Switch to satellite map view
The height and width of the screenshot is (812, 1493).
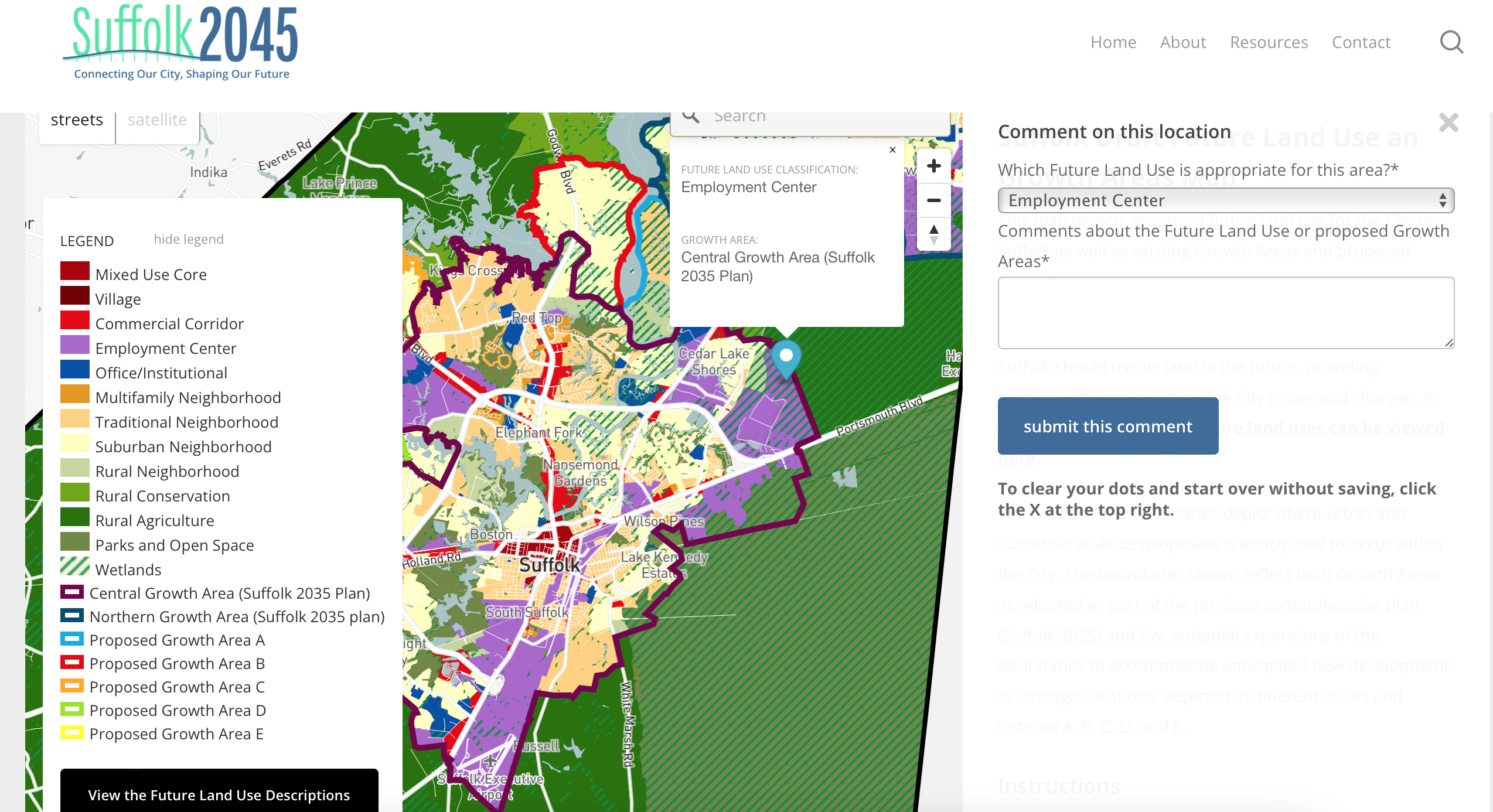[156, 119]
